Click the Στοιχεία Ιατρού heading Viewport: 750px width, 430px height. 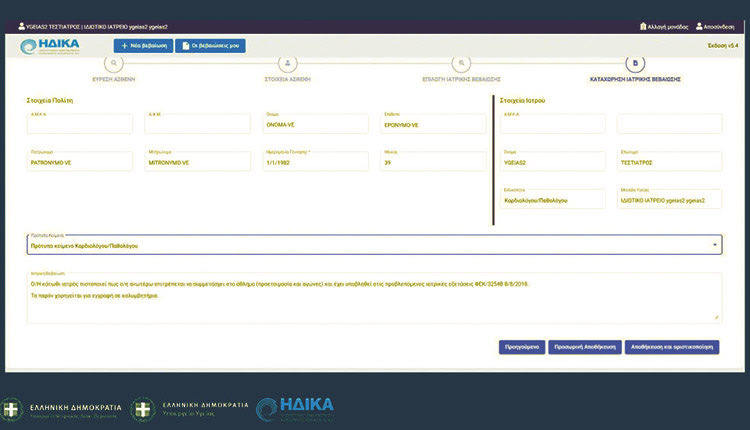click(x=522, y=100)
